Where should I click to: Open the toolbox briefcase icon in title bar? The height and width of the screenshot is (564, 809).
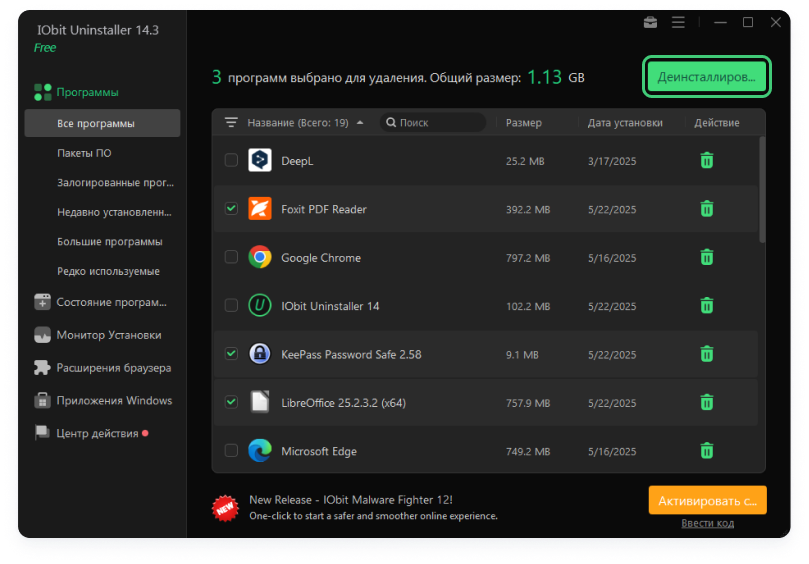(x=650, y=23)
